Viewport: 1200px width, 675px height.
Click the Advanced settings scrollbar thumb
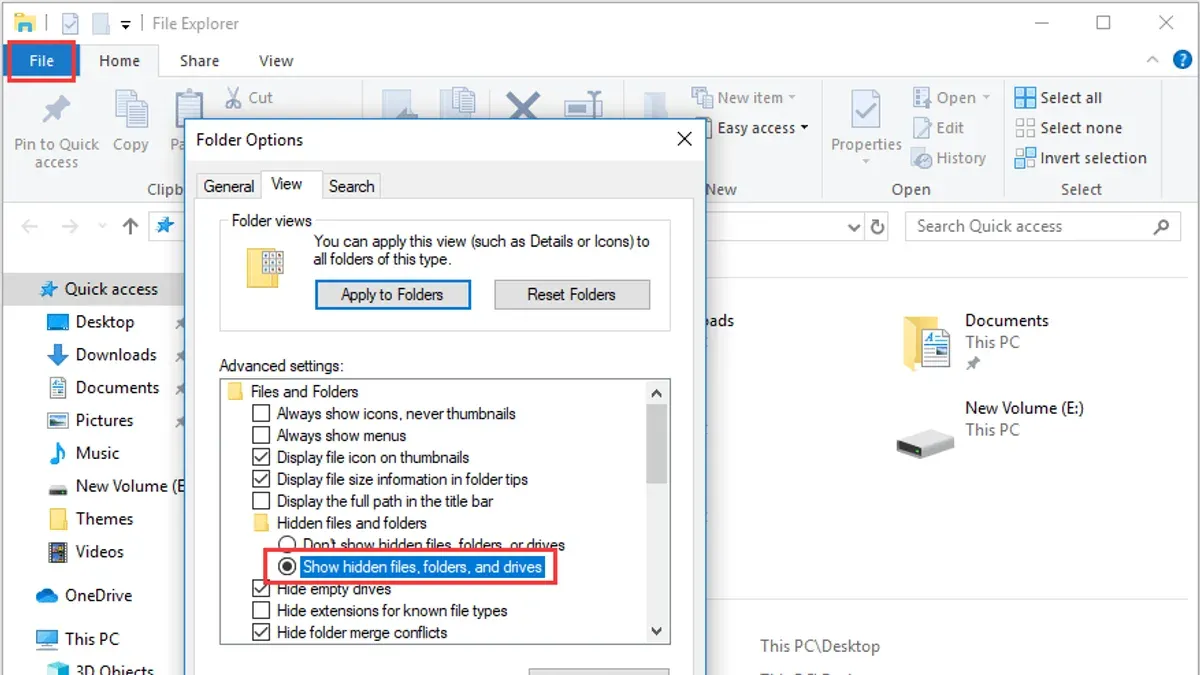(x=657, y=444)
